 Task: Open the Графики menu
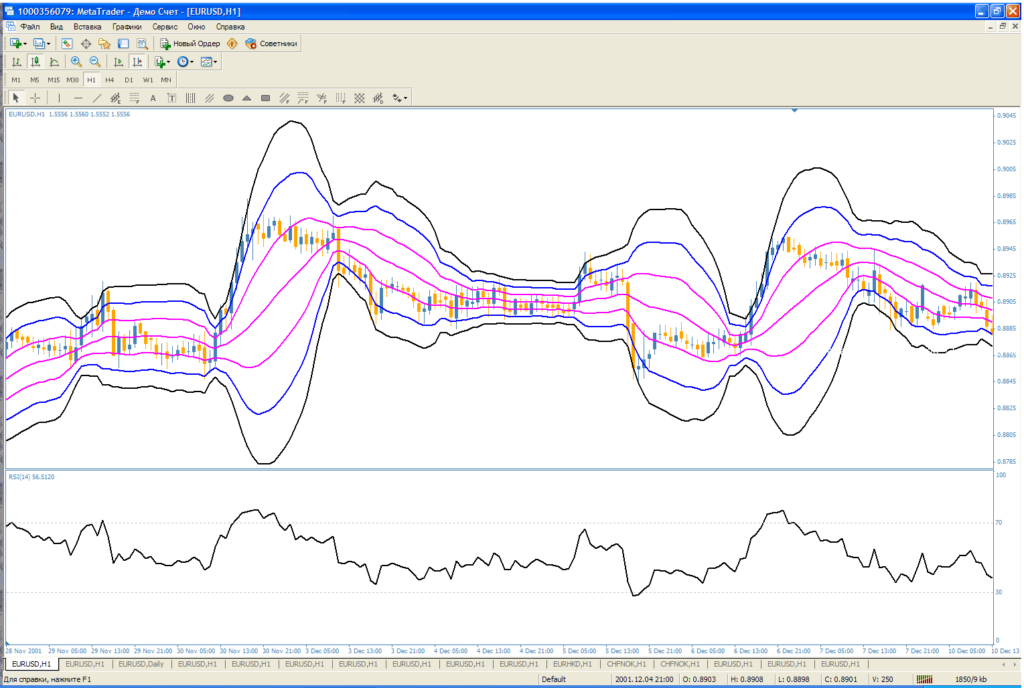click(126, 26)
